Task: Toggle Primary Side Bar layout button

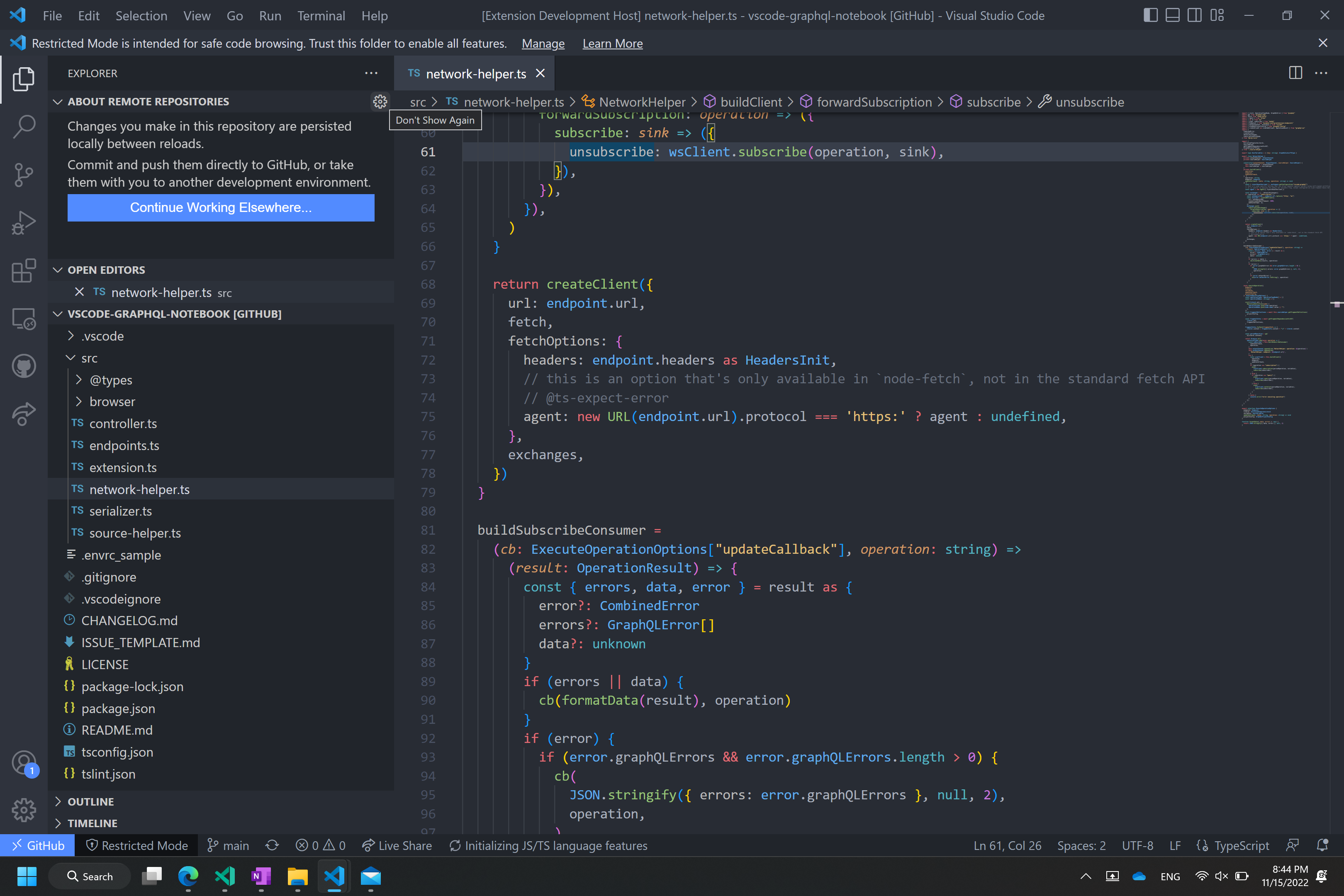Action: [x=1150, y=15]
